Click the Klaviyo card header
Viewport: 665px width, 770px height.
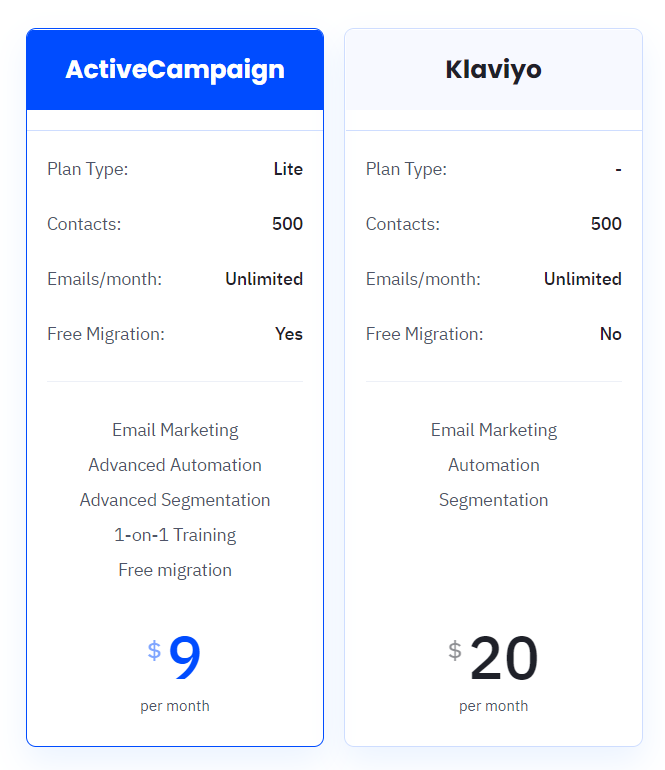coord(493,69)
